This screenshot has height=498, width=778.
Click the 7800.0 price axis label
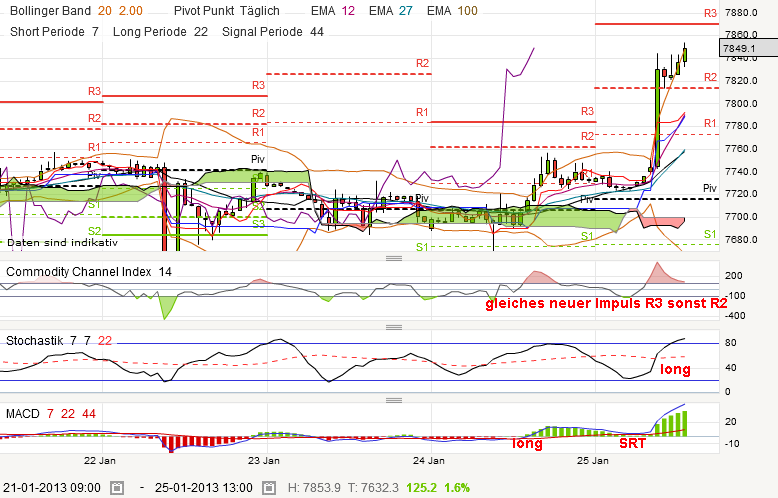click(741, 104)
